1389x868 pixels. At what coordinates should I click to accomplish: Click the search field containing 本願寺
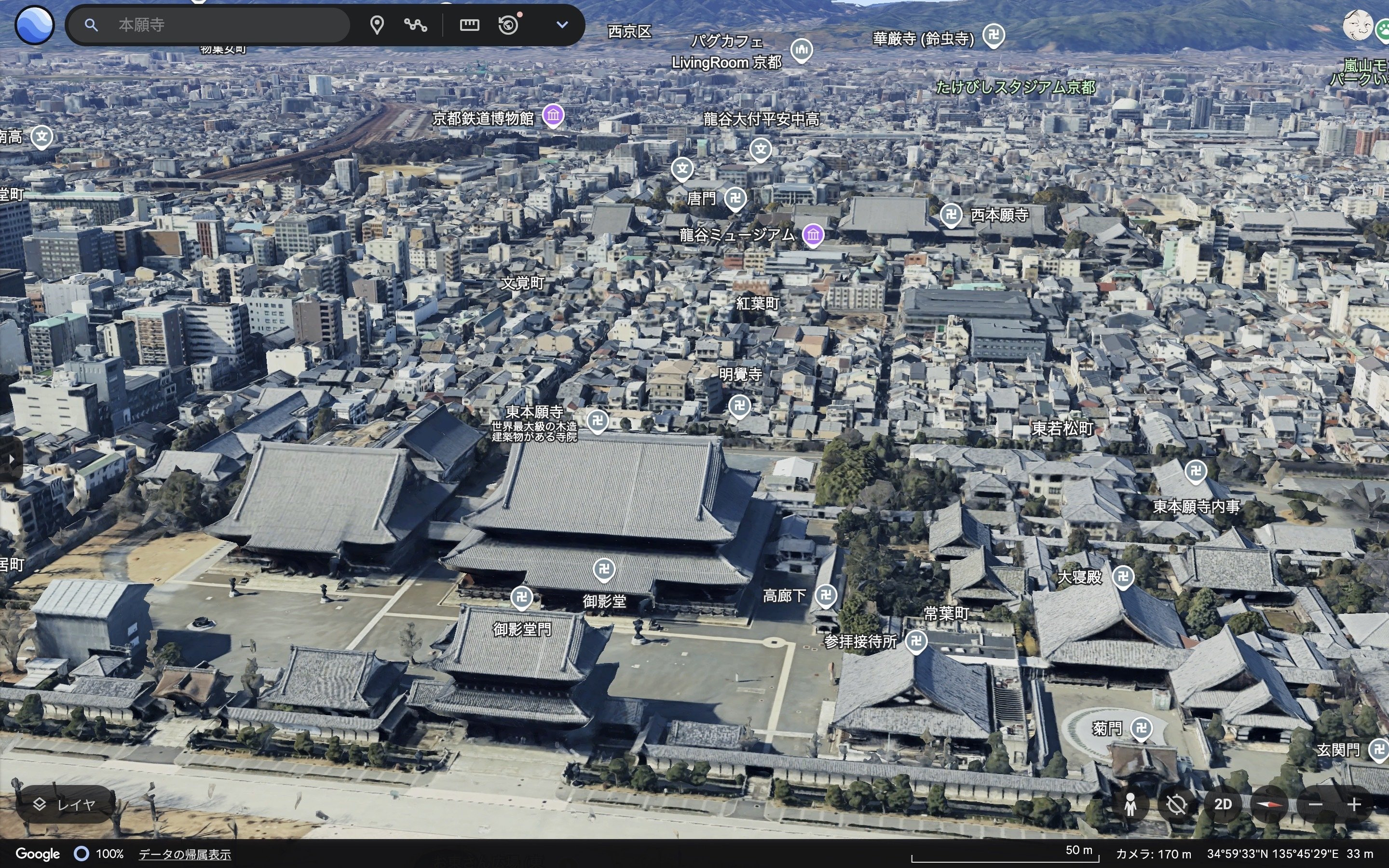(208, 25)
